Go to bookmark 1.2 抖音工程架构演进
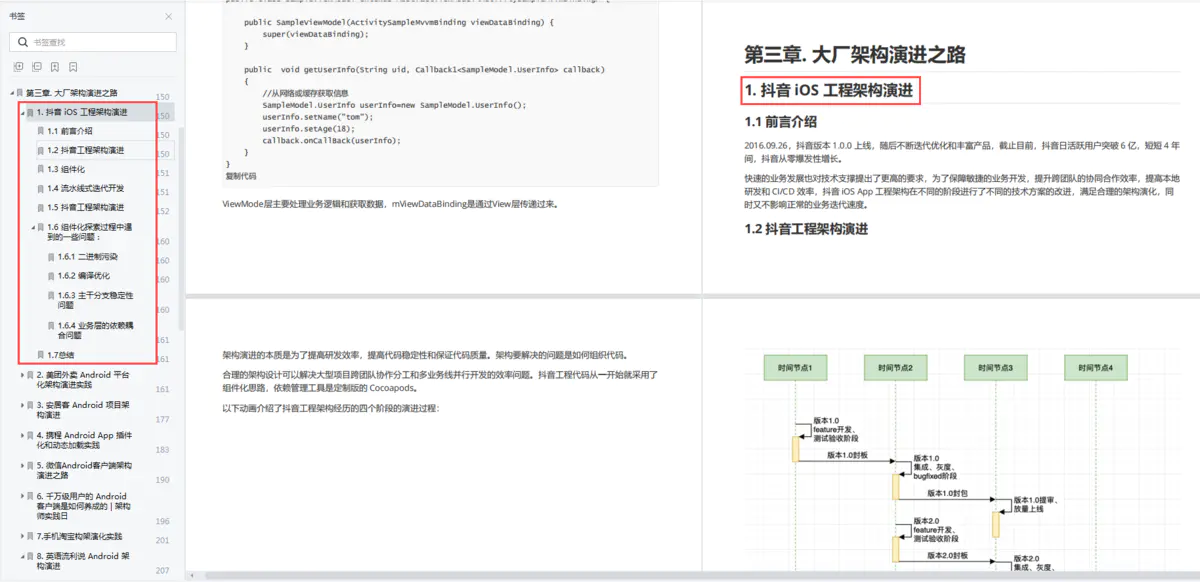The width and height of the screenshot is (1200, 582). click(86, 150)
